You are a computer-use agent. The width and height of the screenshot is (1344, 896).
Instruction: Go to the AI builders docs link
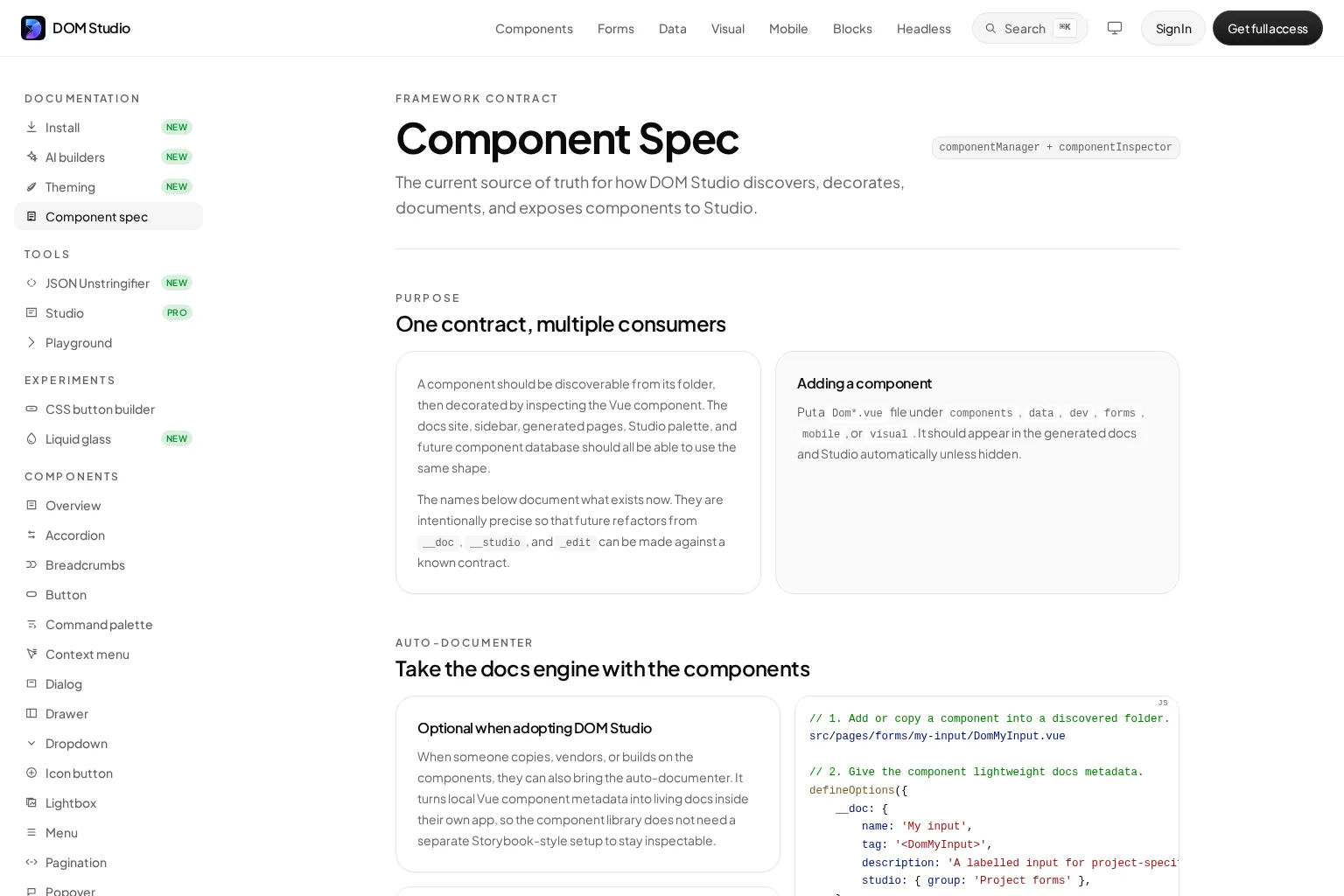[108, 157]
